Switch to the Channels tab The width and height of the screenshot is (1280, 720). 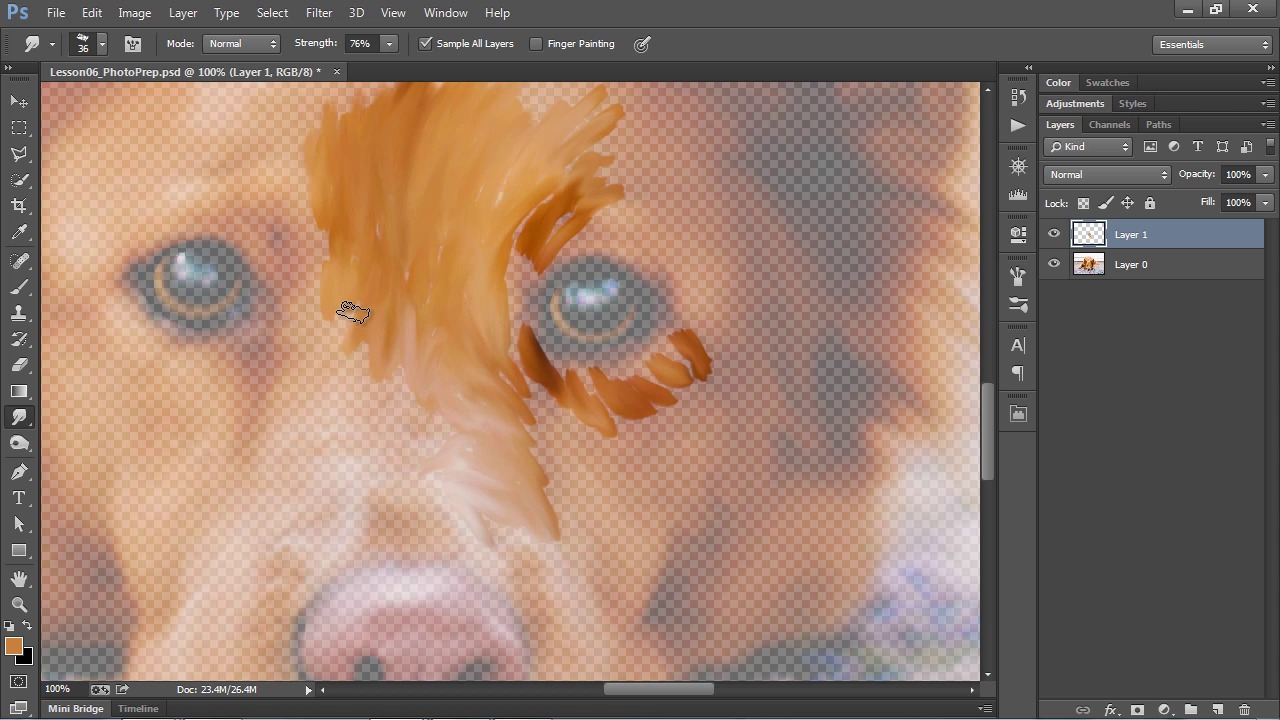click(x=1109, y=125)
